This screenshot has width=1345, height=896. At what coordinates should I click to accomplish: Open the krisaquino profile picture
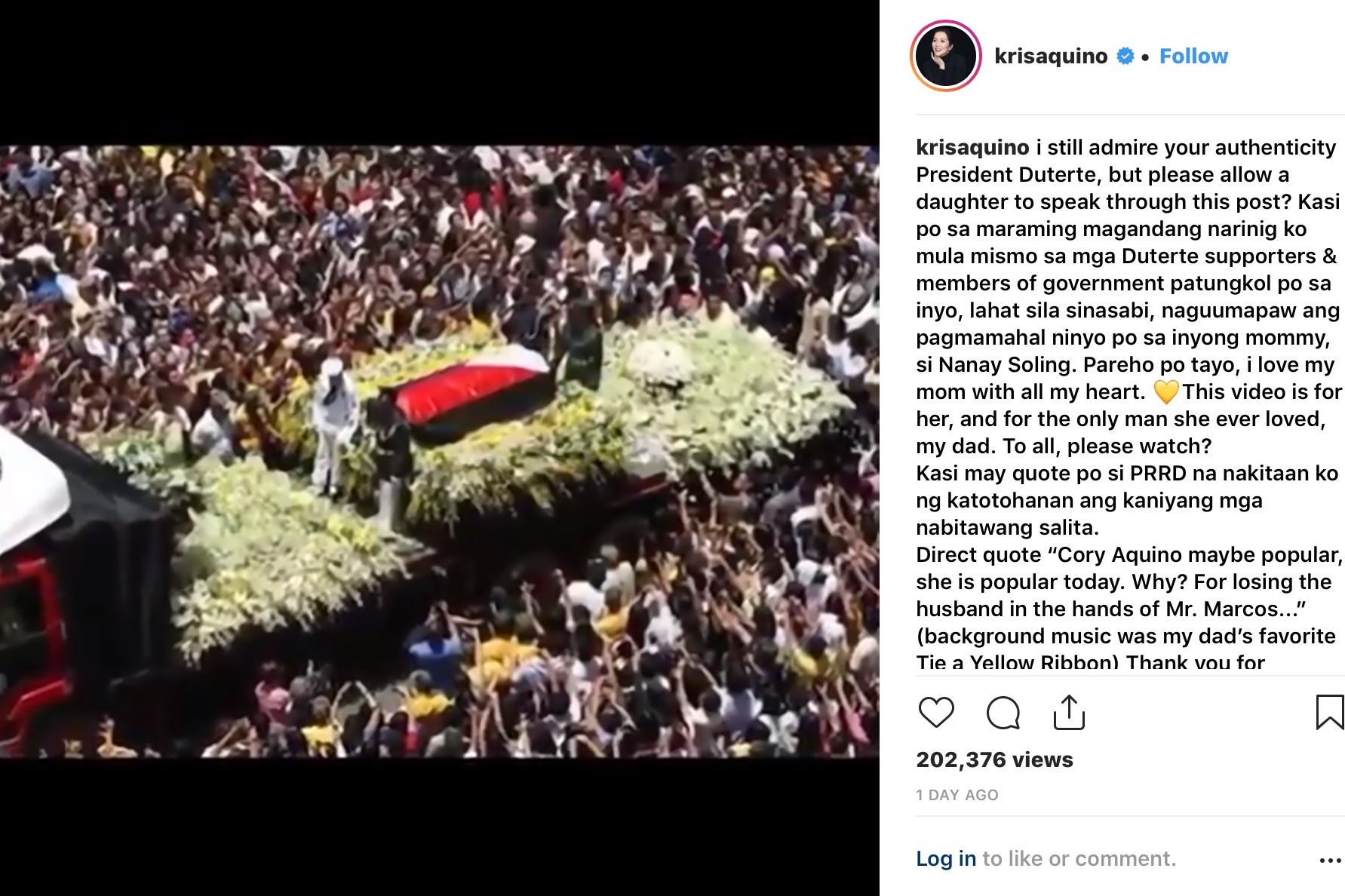click(x=946, y=56)
